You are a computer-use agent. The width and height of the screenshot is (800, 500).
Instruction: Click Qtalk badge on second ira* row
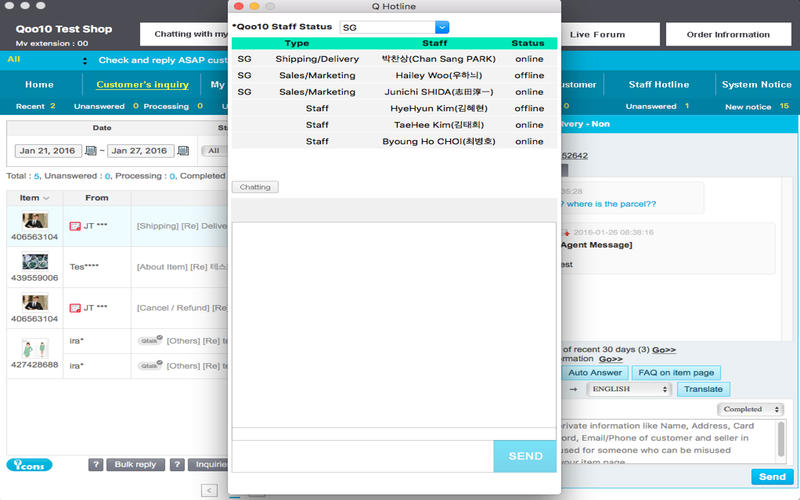click(x=150, y=365)
